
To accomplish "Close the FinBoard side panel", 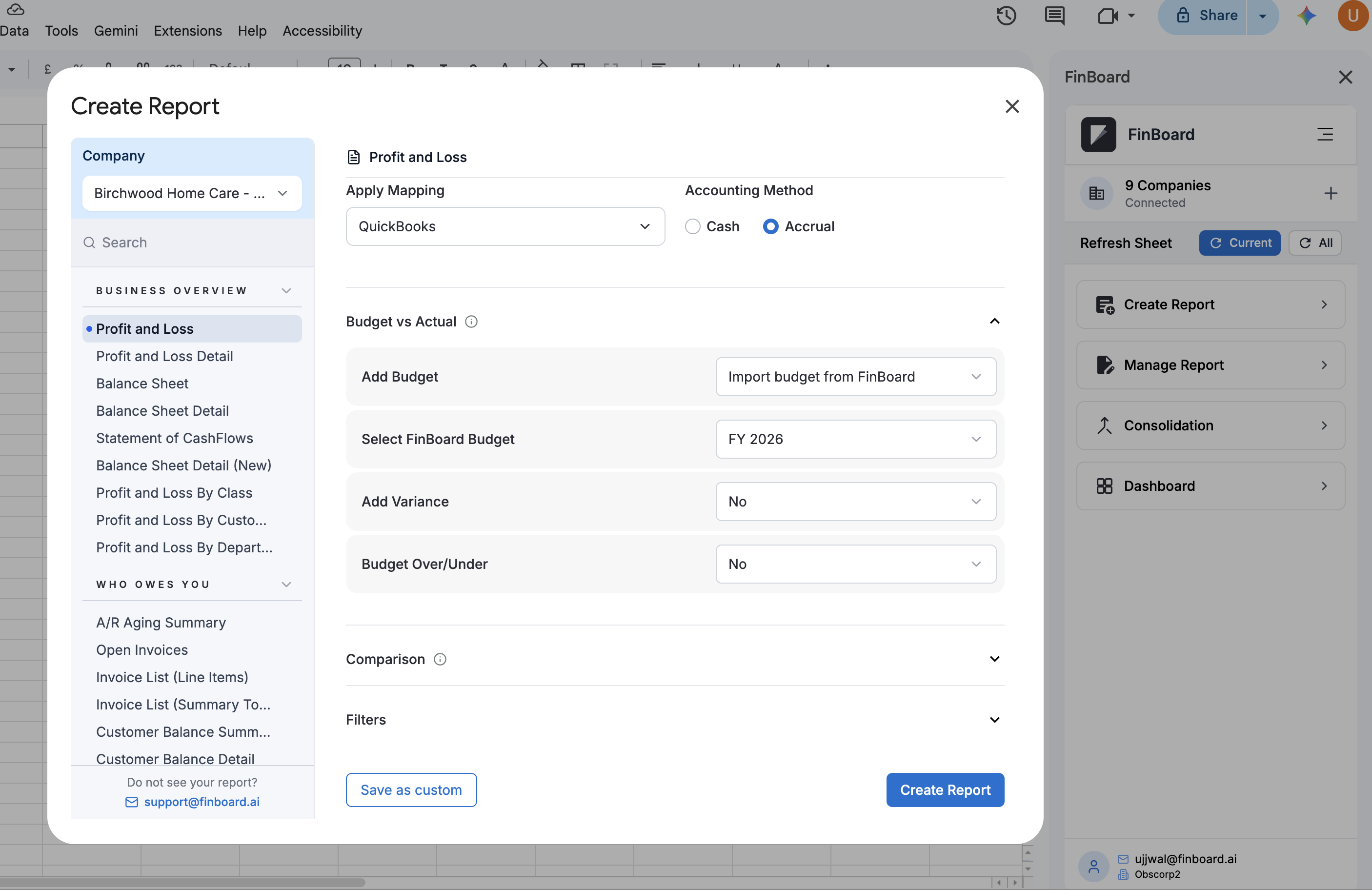I will (1345, 77).
